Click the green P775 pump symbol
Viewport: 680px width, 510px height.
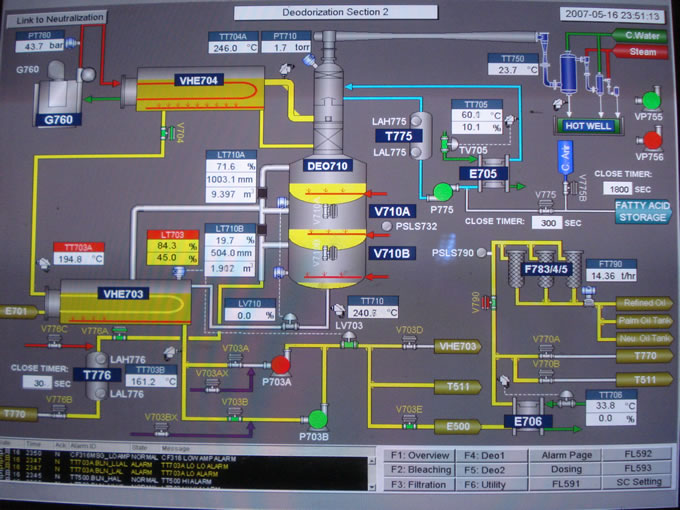pyautogui.click(x=440, y=192)
